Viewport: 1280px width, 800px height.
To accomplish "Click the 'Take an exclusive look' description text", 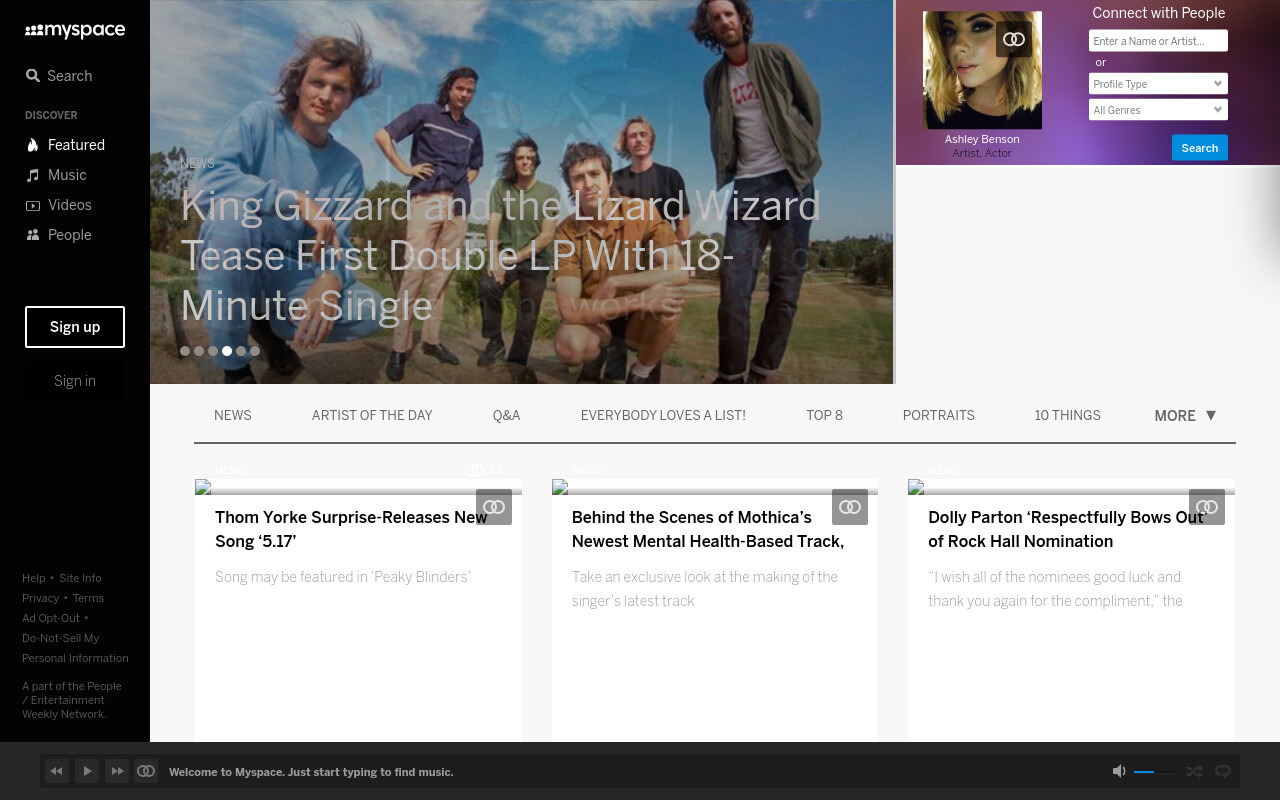I will pyautogui.click(x=705, y=589).
